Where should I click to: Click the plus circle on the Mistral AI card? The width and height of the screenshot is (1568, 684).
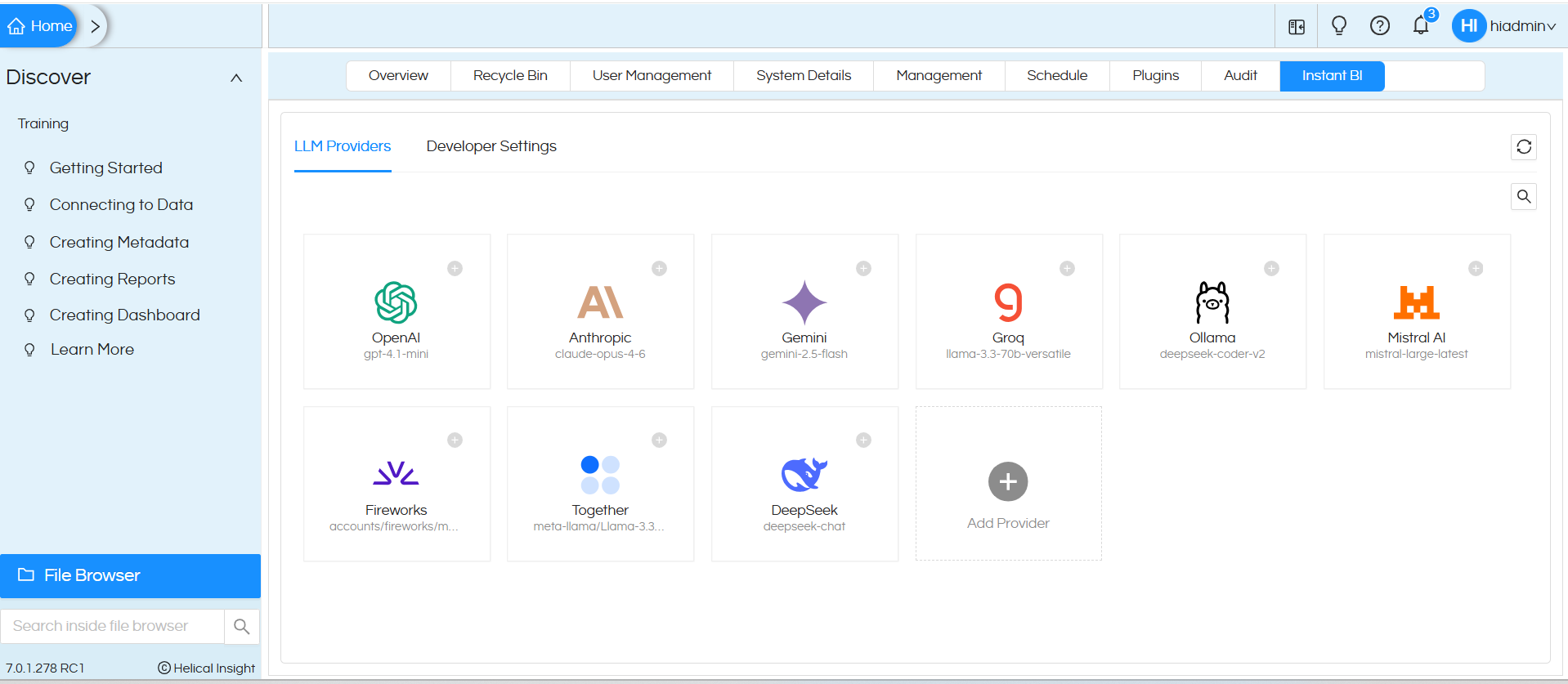(x=1476, y=268)
